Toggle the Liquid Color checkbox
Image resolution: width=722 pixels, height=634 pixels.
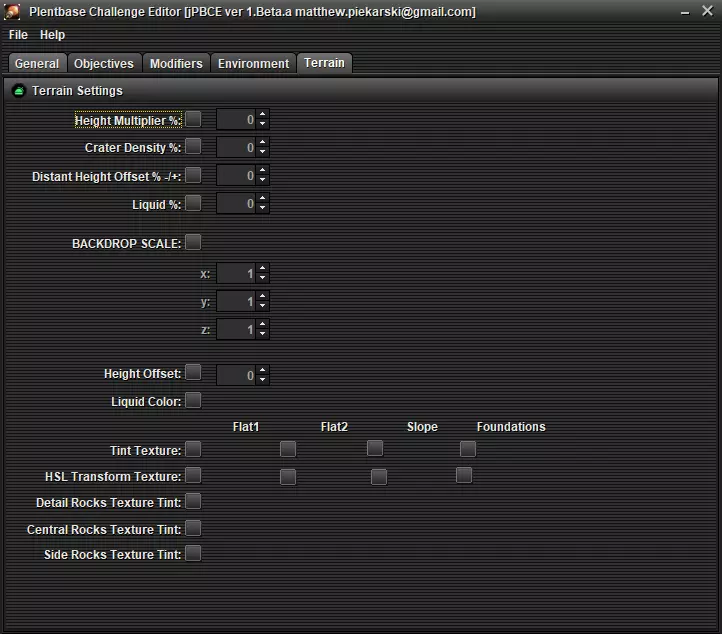(193, 401)
